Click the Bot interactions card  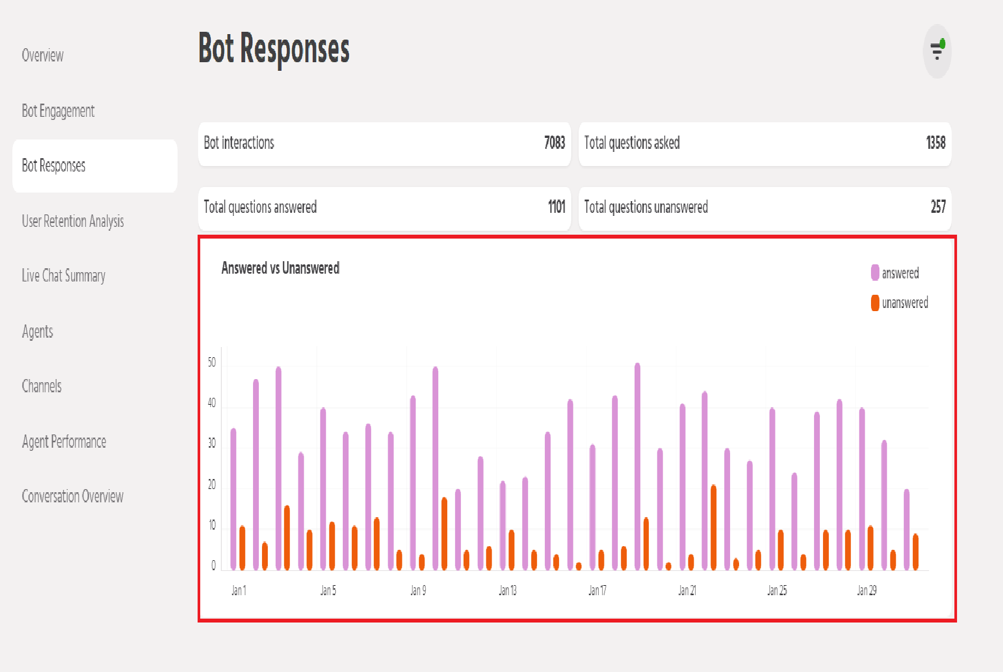(x=384, y=143)
